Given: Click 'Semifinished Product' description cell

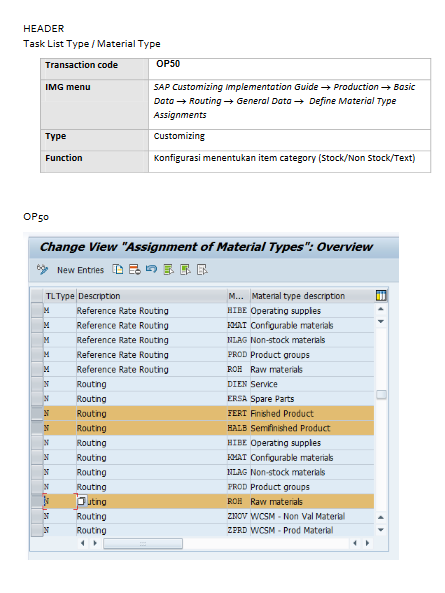Looking at the screenshot, I should pyautogui.click(x=312, y=428).
